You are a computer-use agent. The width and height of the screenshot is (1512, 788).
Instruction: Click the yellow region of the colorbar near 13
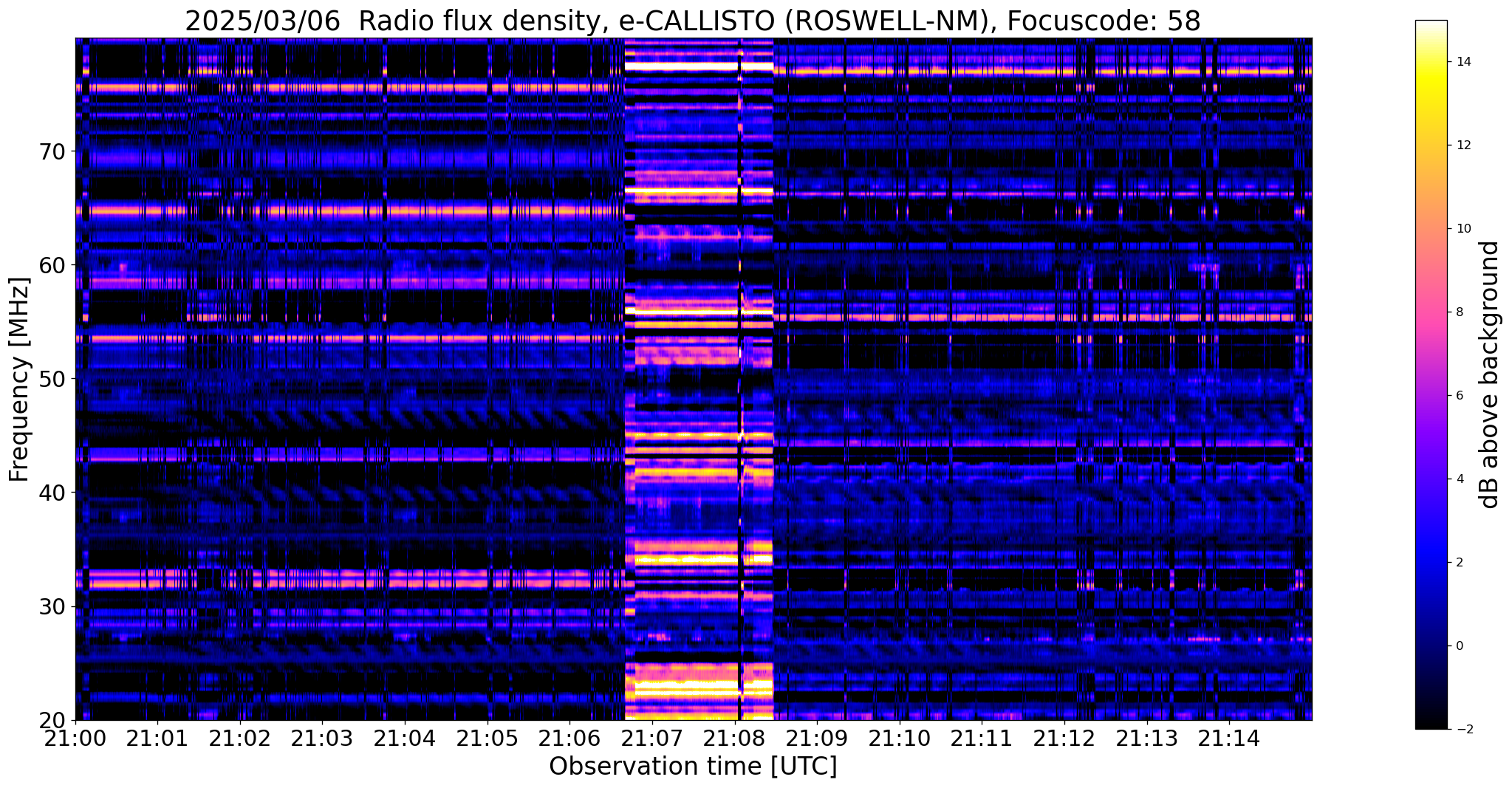pos(1431,103)
